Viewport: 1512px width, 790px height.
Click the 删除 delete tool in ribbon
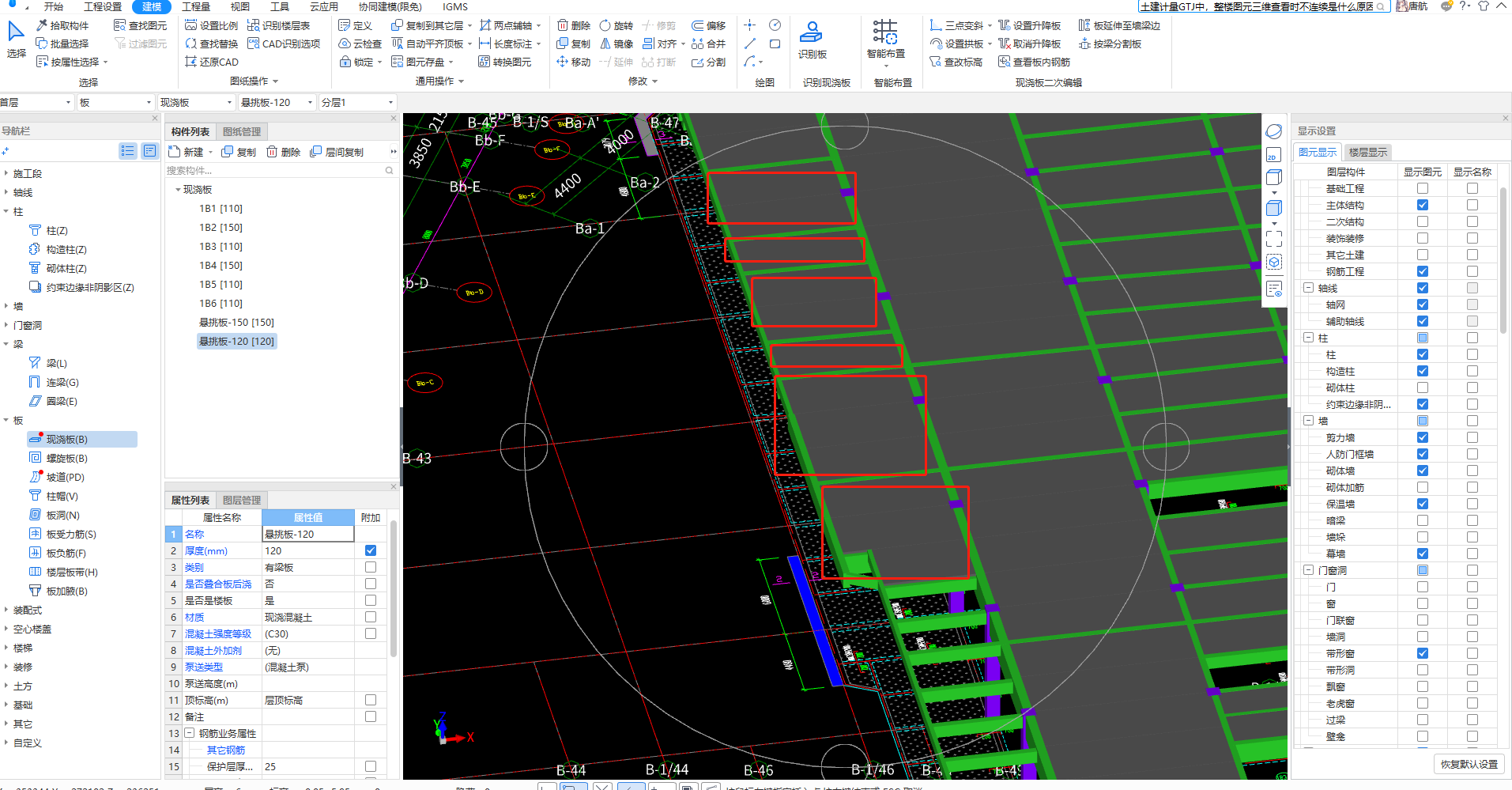click(x=574, y=25)
